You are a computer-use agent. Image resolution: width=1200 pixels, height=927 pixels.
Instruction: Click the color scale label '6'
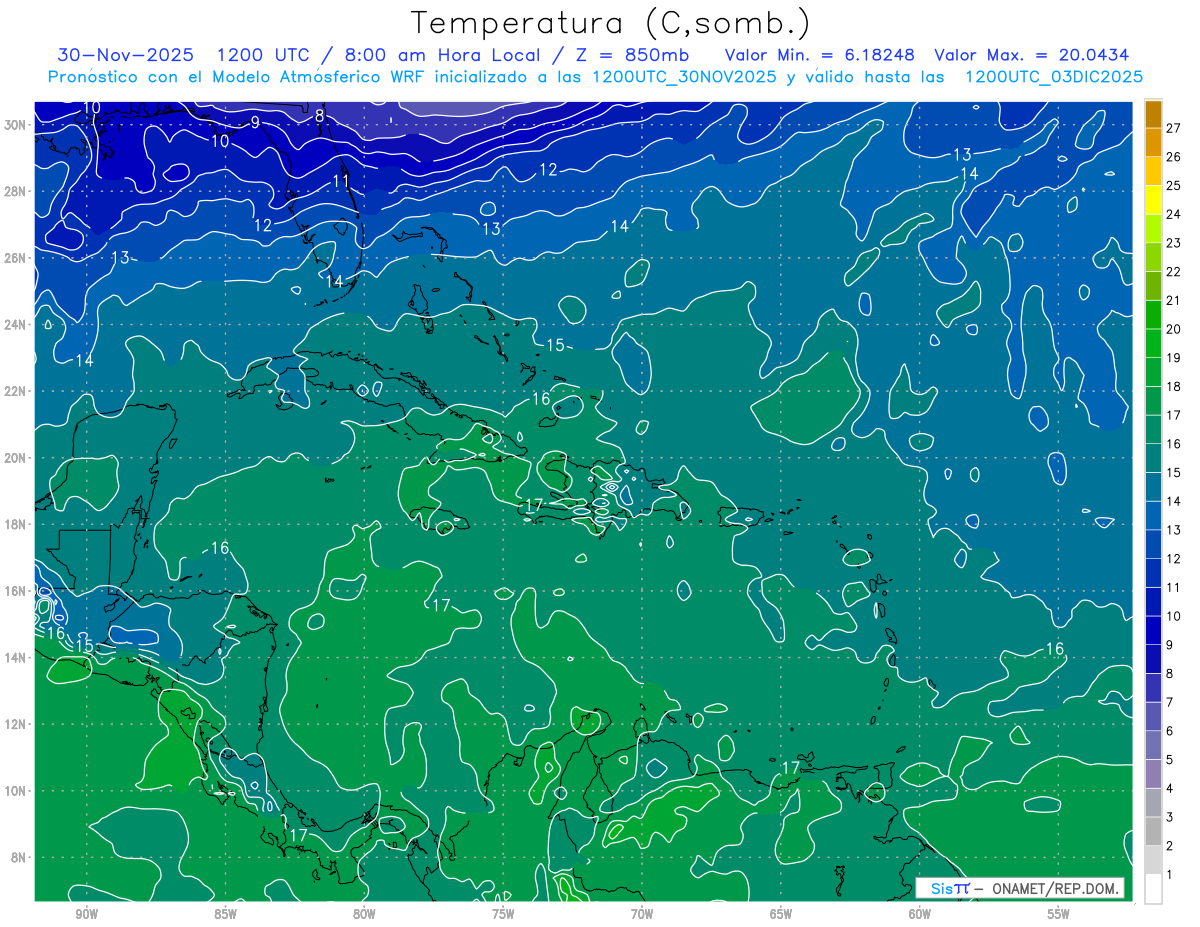tap(1170, 731)
